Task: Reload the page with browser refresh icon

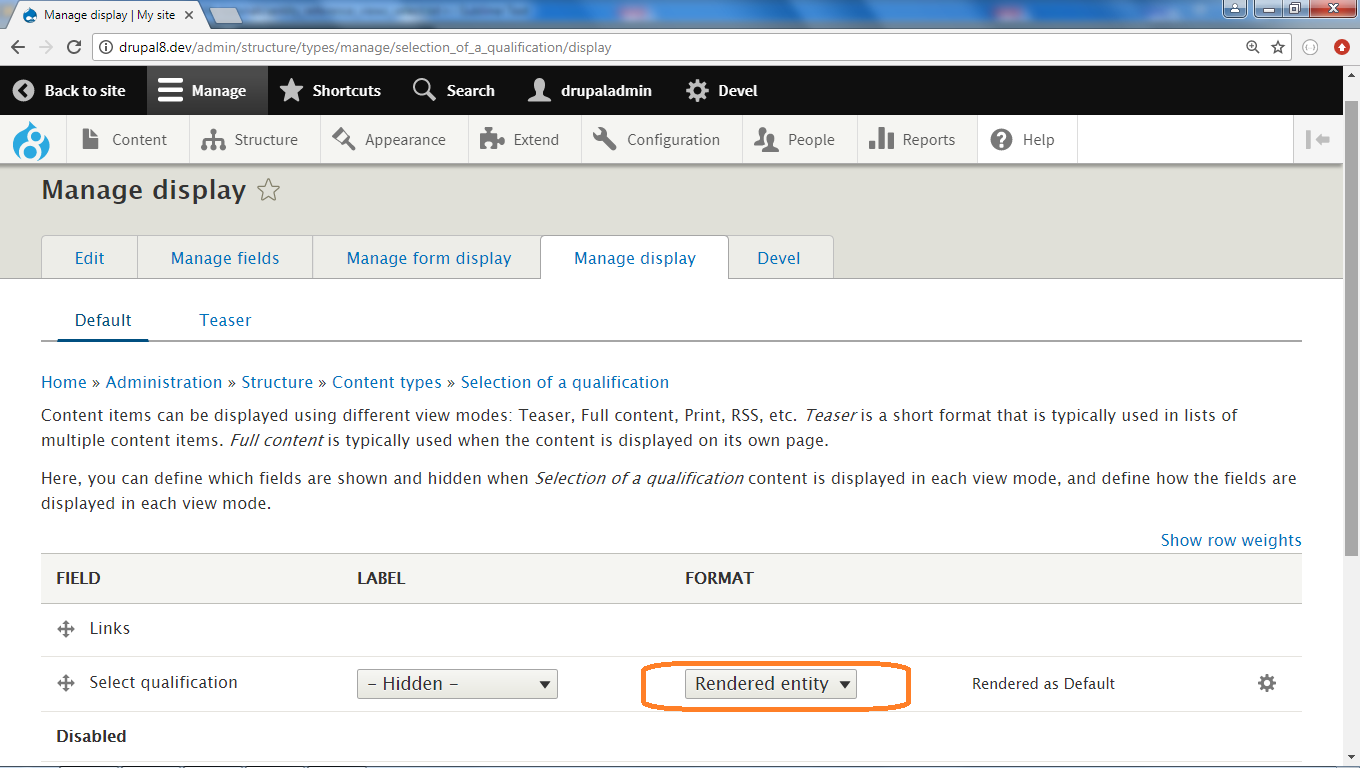Action: [x=74, y=47]
